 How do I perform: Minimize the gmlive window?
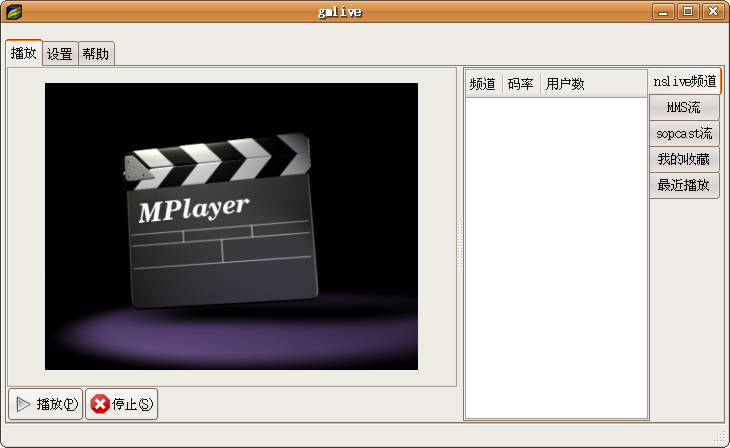663,11
